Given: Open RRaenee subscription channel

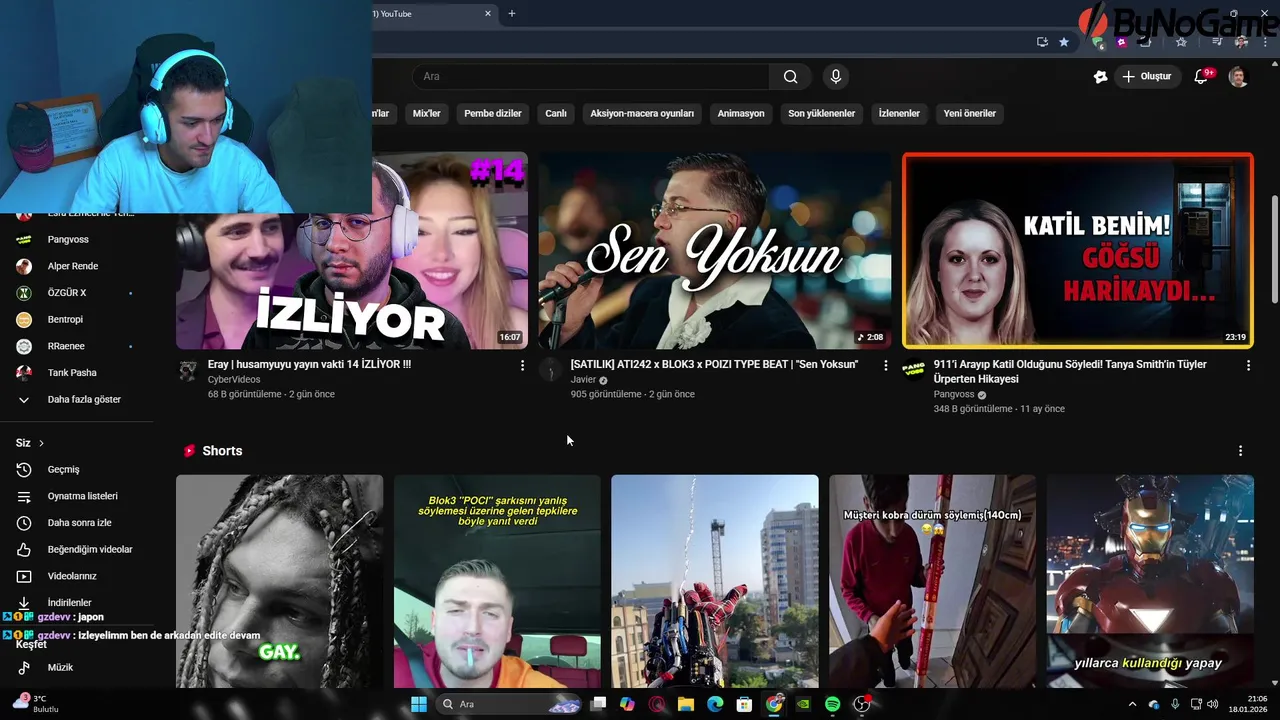Looking at the screenshot, I should [x=76, y=346].
